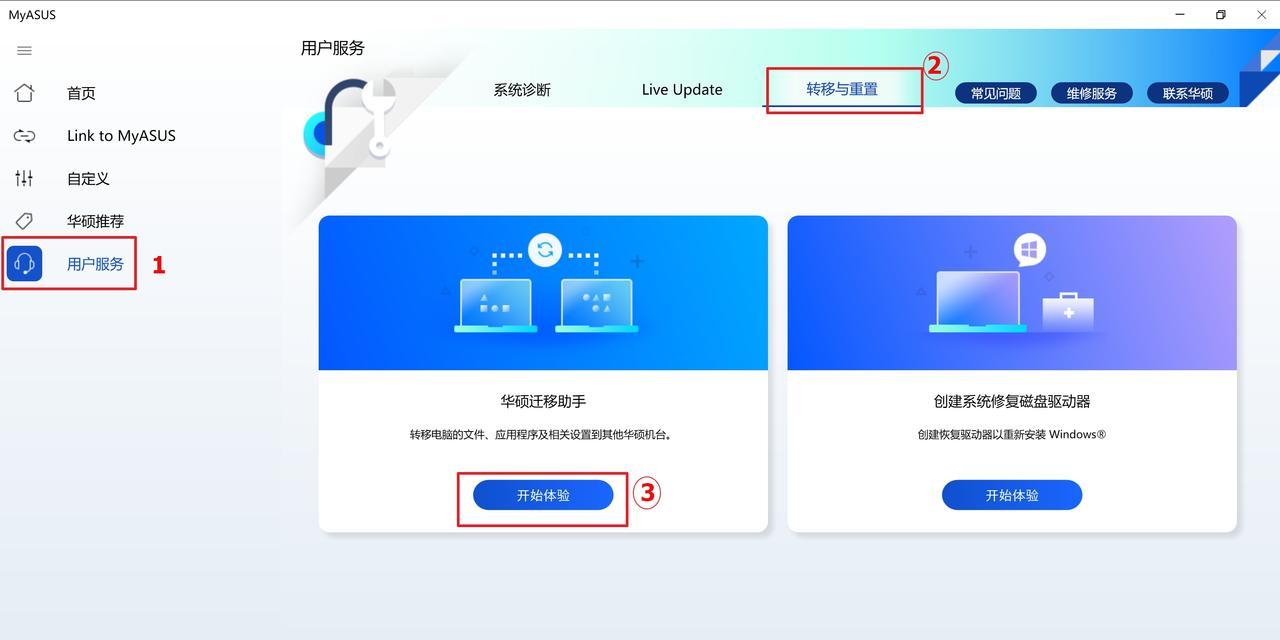The width and height of the screenshot is (1280, 640).
Task: Open the 维修服务 button
Action: [x=1092, y=93]
